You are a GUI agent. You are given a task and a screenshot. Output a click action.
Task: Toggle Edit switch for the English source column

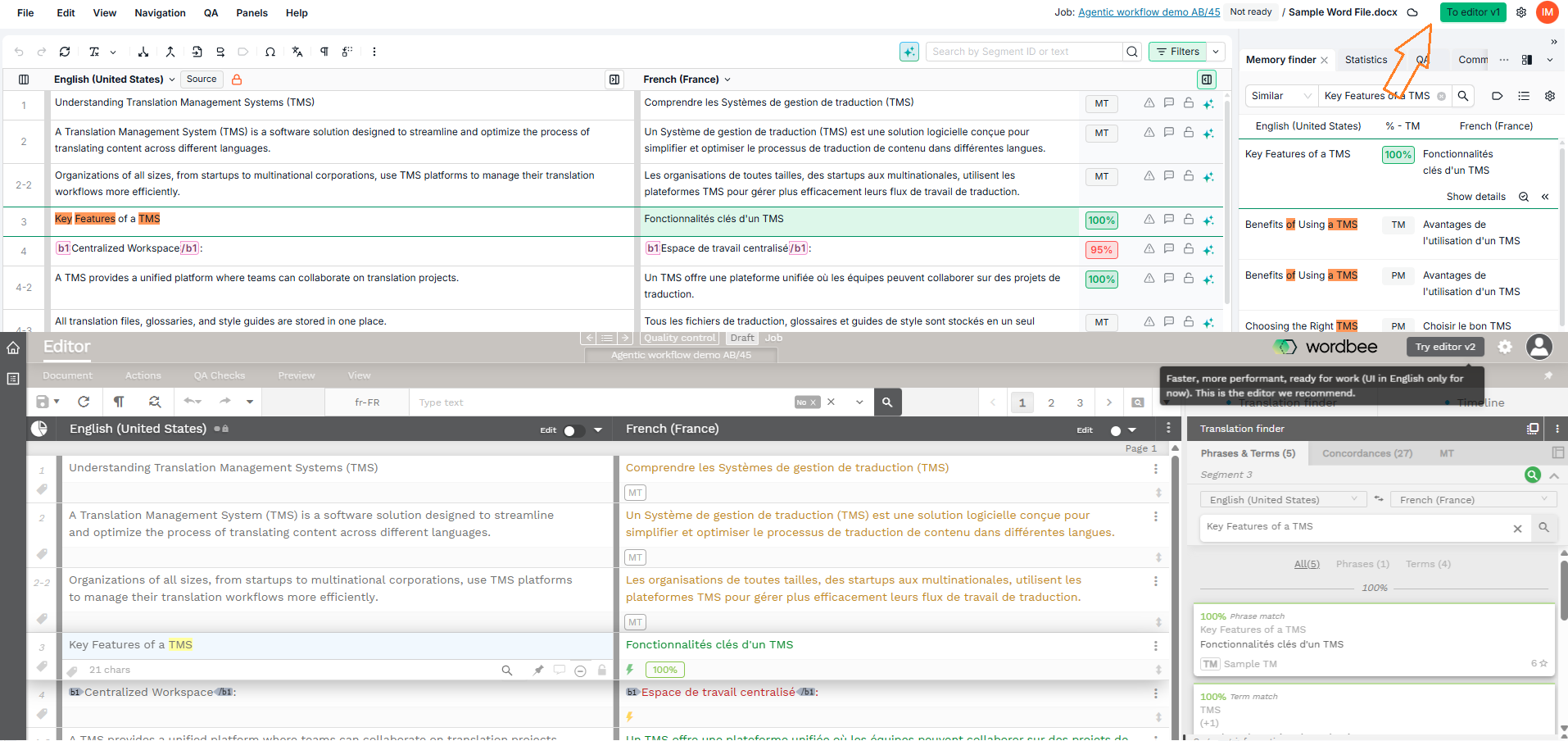(x=574, y=430)
